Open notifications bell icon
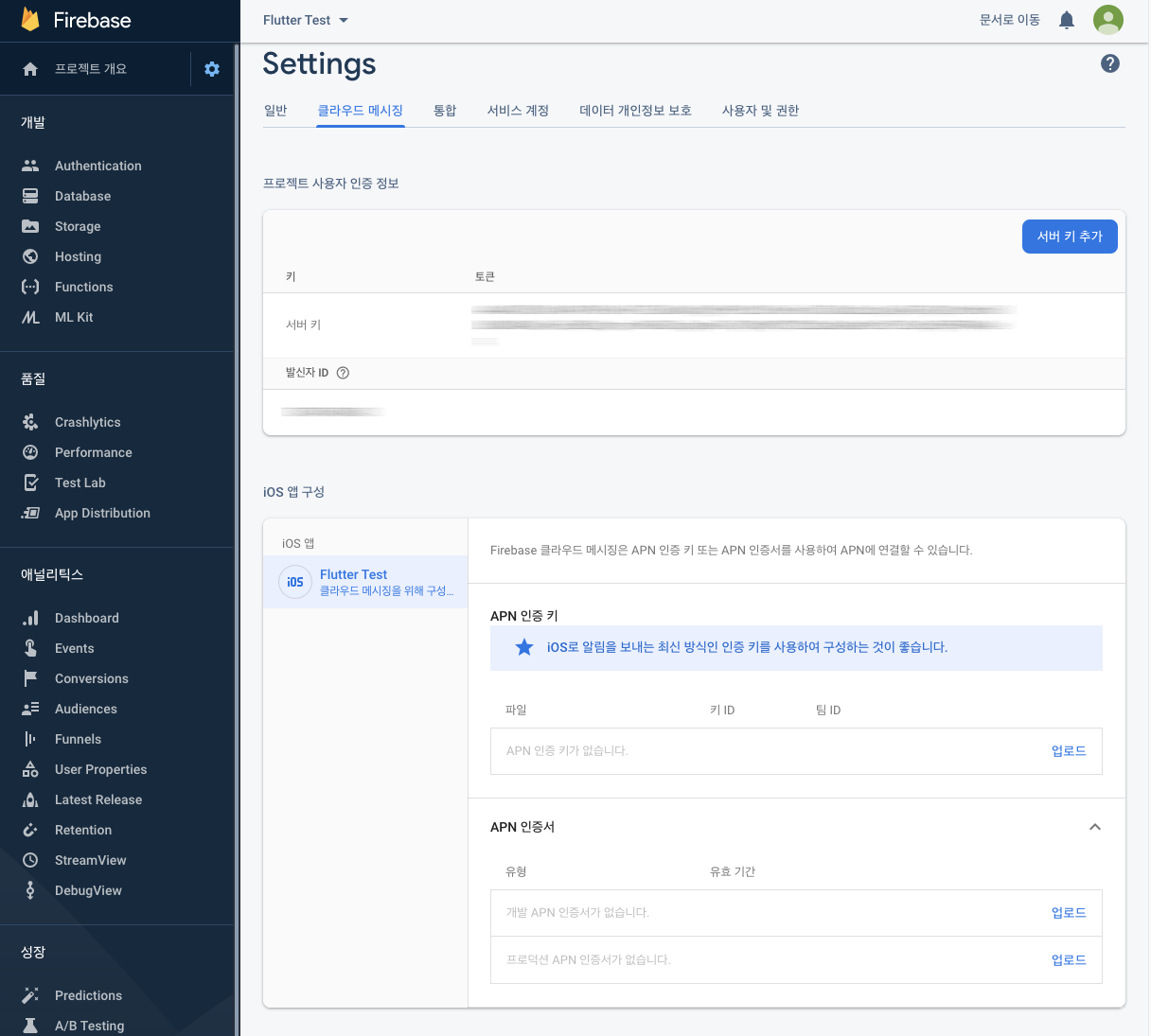1151x1036 pixels. tap(1067, 20)
